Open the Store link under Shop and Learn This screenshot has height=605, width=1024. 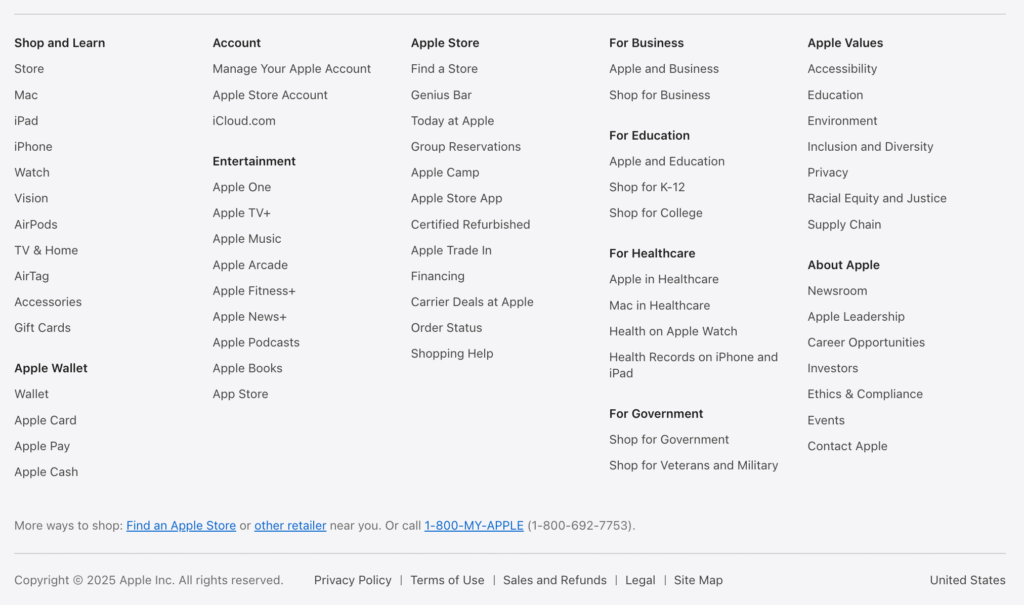[29, 69]
